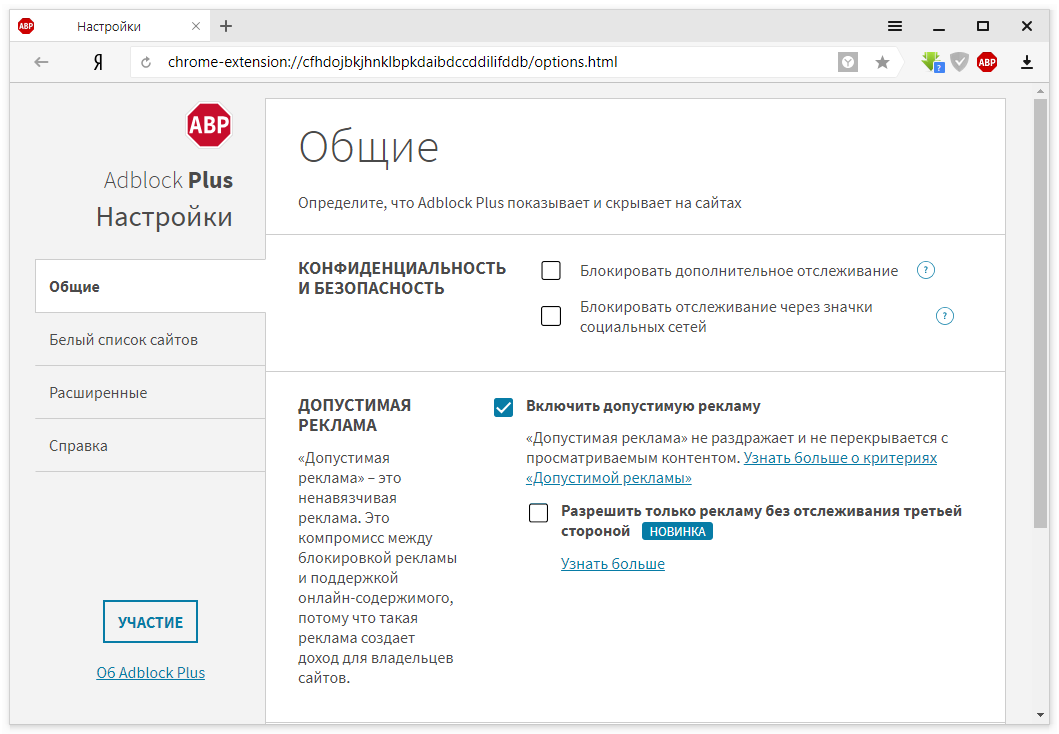The width and height of the screenshot is (1059, 734).
Task: Open the browser downloads arrow icon
Action: (1027, 63)
